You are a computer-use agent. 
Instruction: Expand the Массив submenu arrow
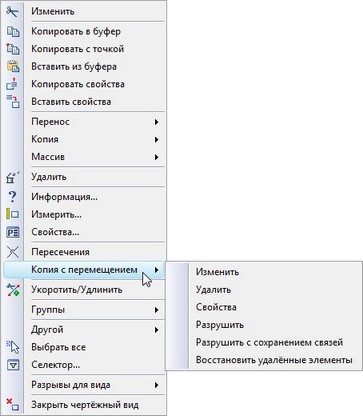coord(156,157)
